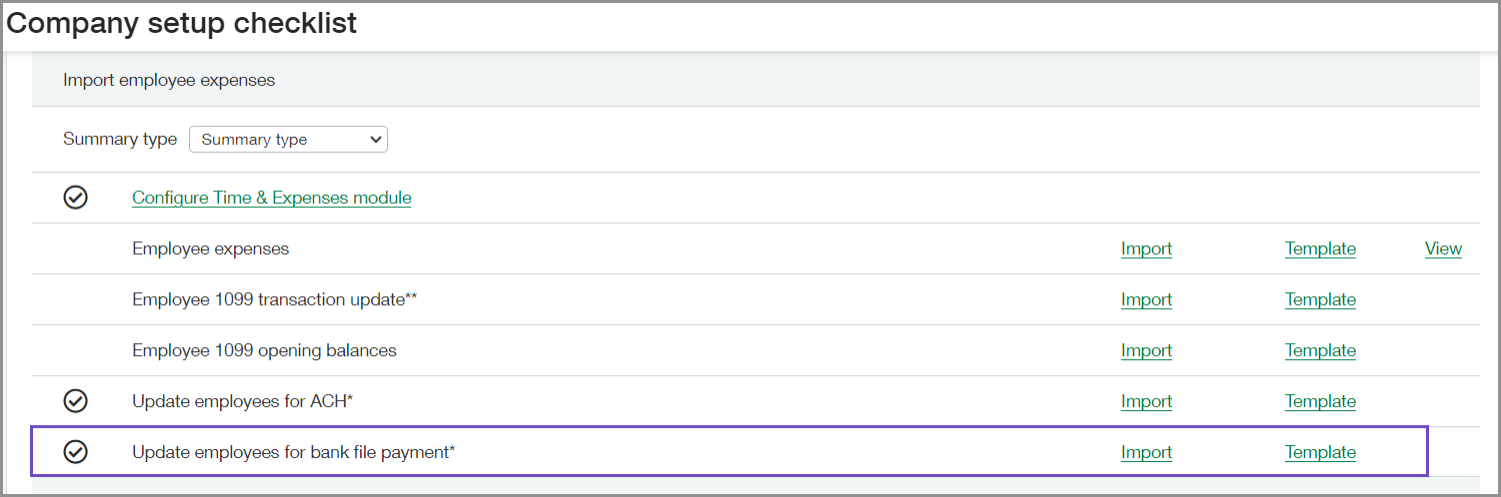Download Template for ACH employee update
The image size is (1501, 497).
tap(1320, 402)
